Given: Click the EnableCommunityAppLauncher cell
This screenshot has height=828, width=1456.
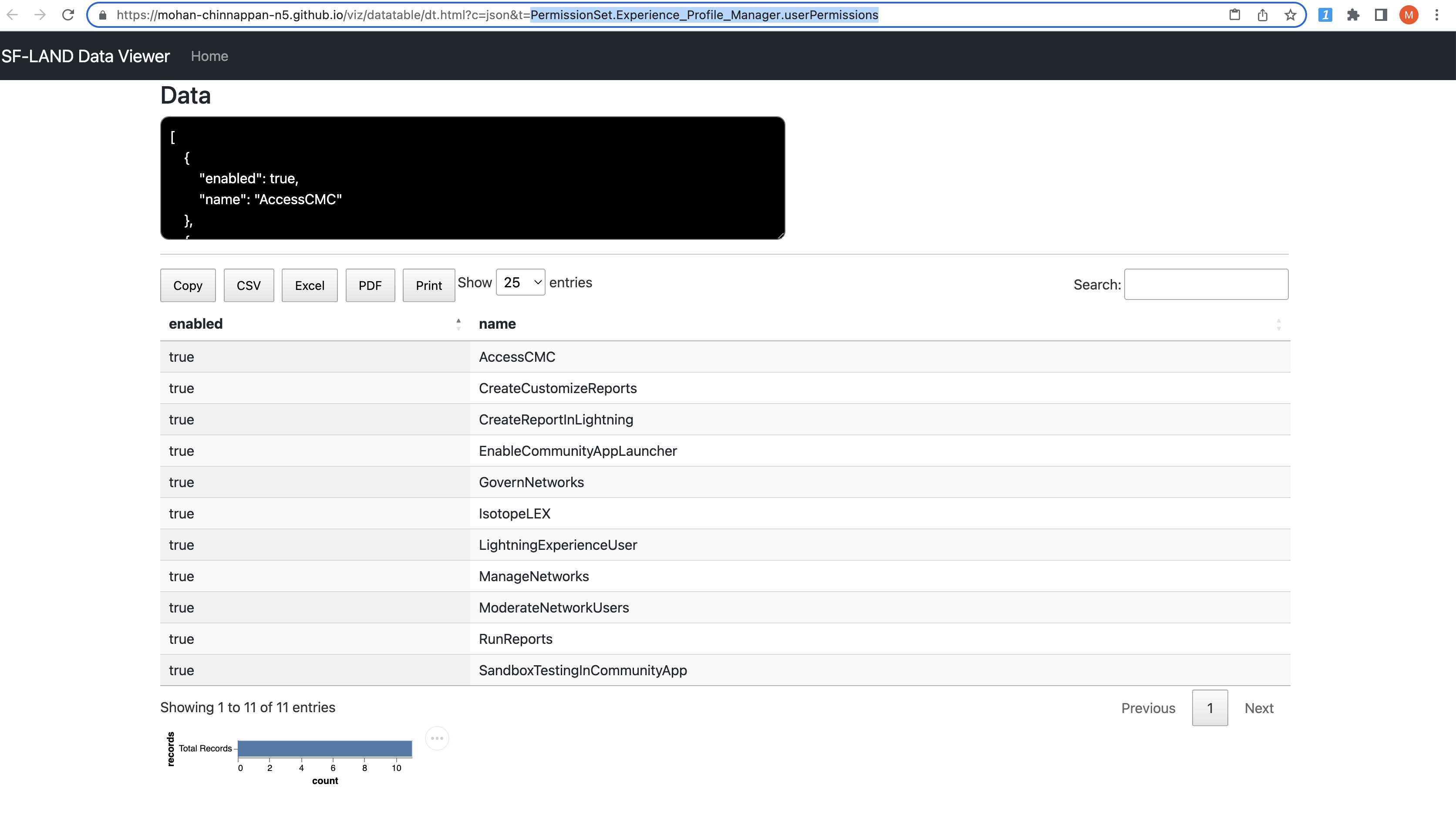Looking at the screenshot, I should pos(880,451).
